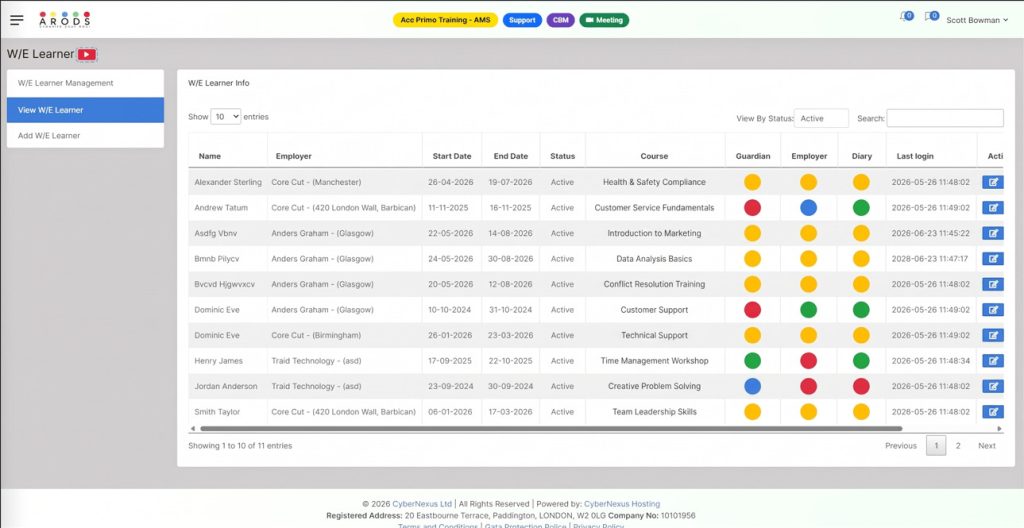Click course cell Team Leadership Skills
The width and height of the screenshot is (1024, 528).
point(654,412)
